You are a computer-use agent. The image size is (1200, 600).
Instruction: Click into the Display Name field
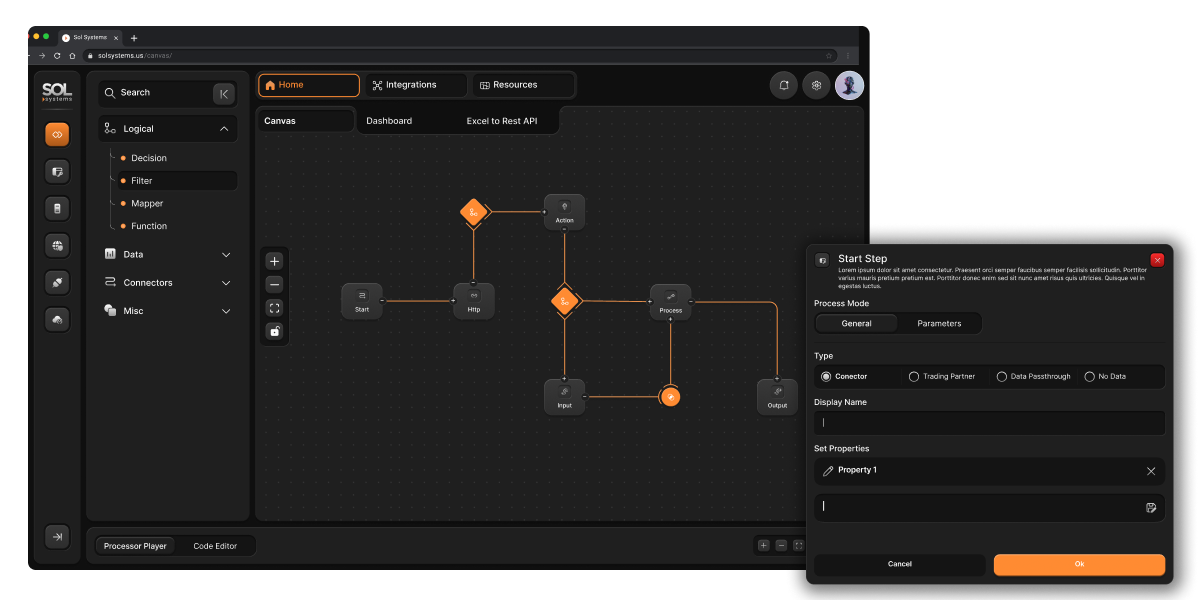[x=989, y=423]
